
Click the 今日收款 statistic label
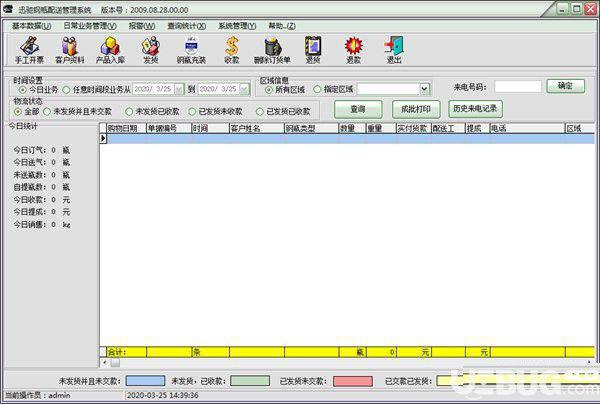pyautogui.click(x=30, y=200)
